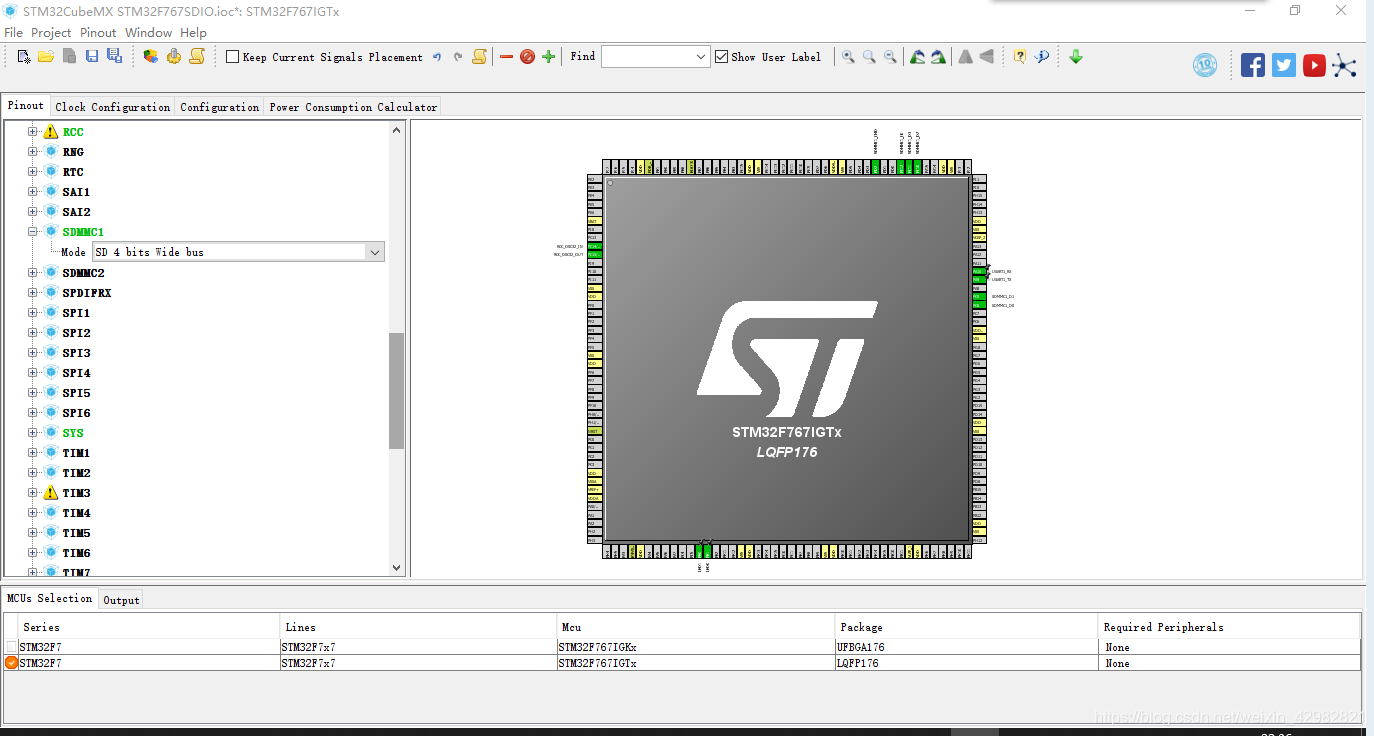Click the Save Project floppy icon
1374x736 pixels.
pos(92,57)
